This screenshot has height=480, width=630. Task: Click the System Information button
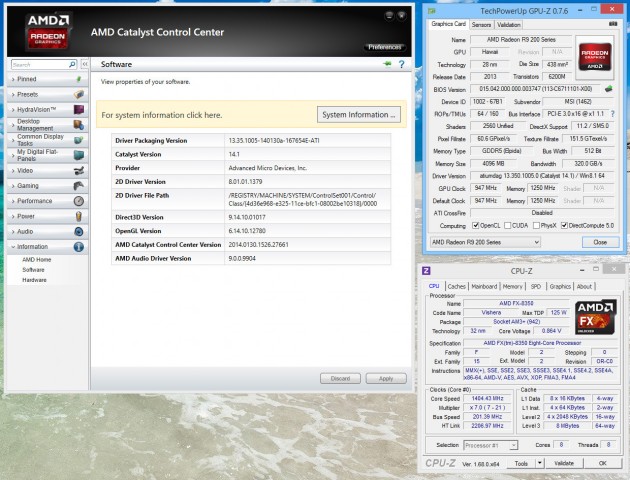359,115
